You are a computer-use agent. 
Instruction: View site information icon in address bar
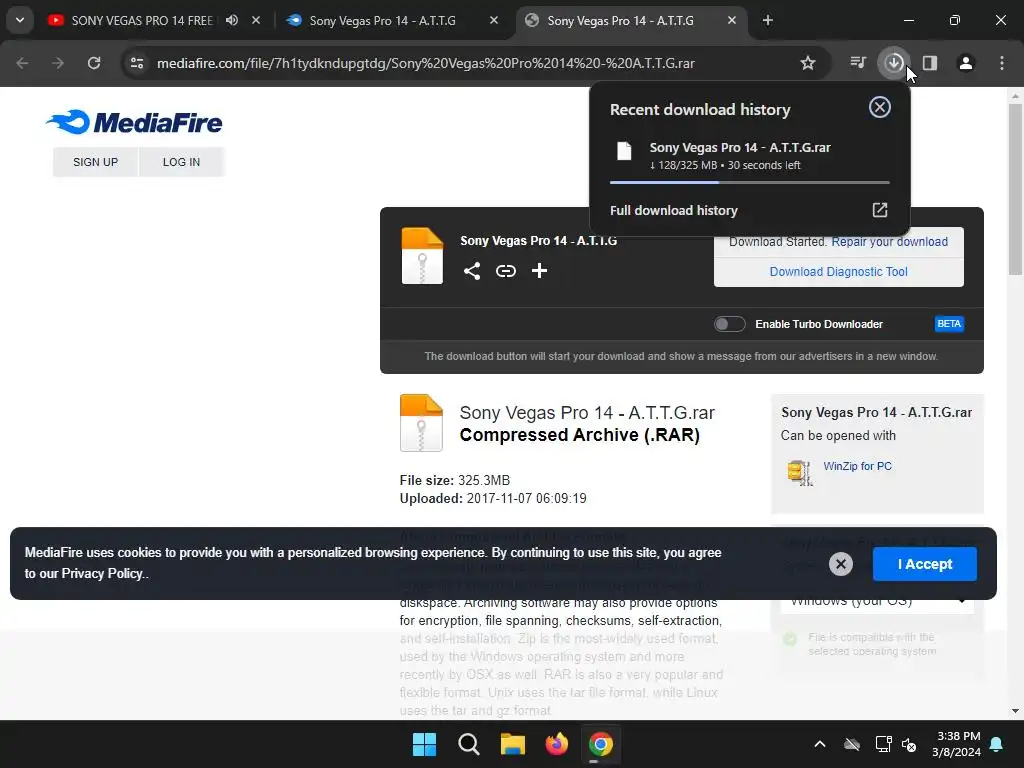[x=137, y=63]
